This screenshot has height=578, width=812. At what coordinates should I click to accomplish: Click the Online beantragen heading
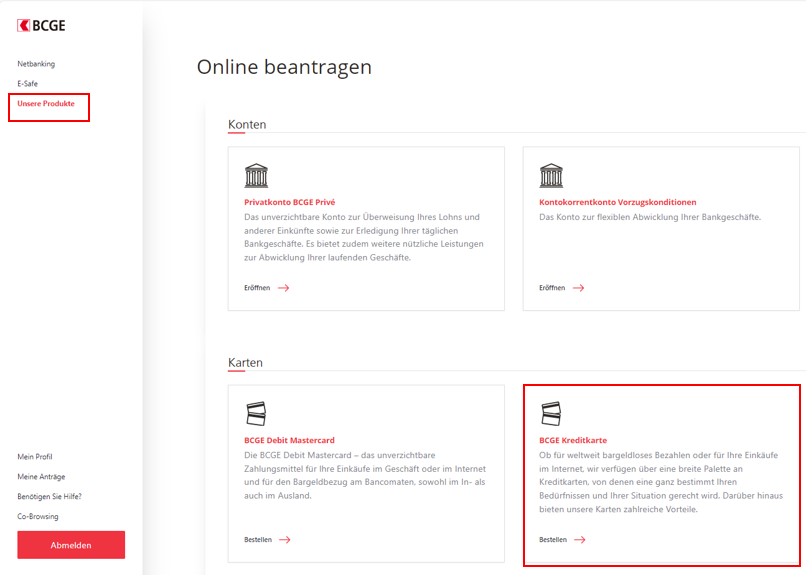click(x=284, y=67)
